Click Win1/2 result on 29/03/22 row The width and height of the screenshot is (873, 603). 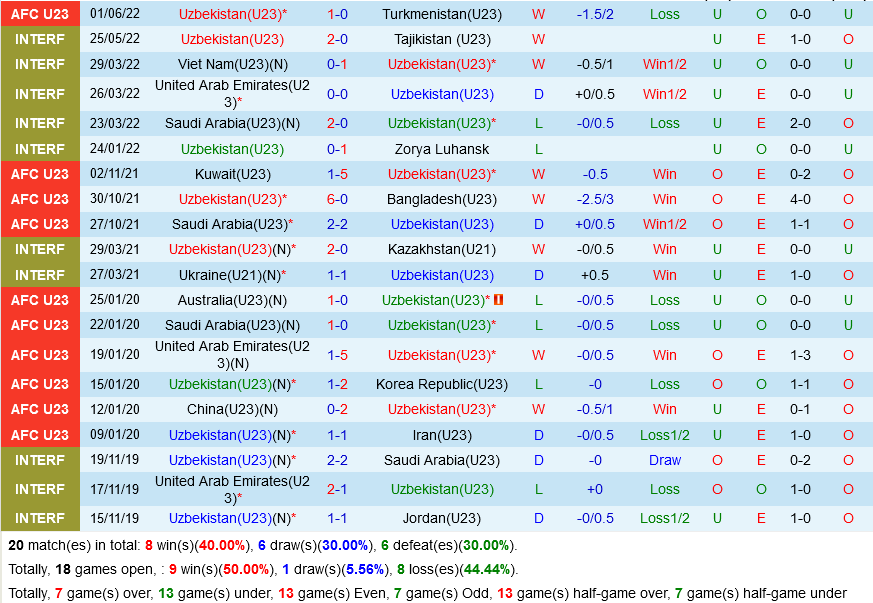coord(665,65)
